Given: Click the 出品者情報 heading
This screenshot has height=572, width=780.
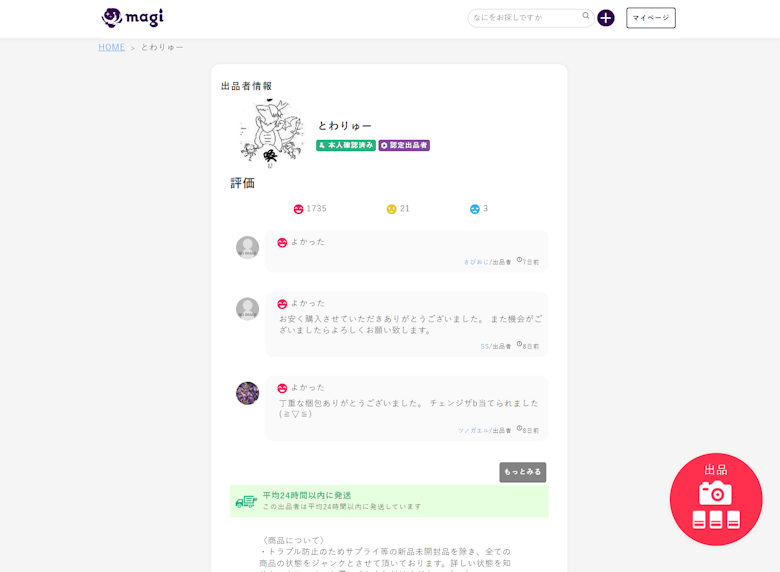Looking at the screenshot, I should (246, 86).
